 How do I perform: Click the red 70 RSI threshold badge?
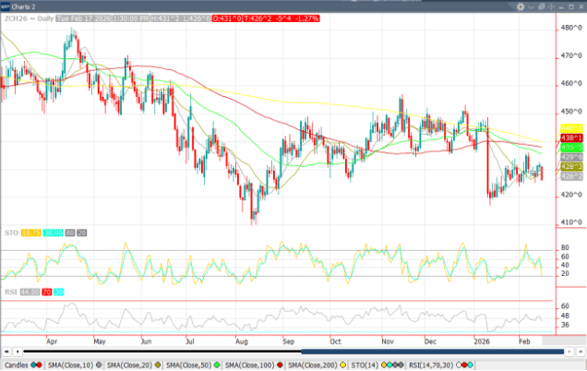46,292
